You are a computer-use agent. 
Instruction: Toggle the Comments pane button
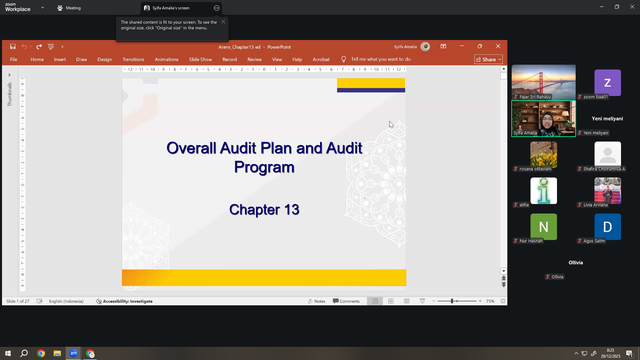pyautogui.click(x=346, y=301)
